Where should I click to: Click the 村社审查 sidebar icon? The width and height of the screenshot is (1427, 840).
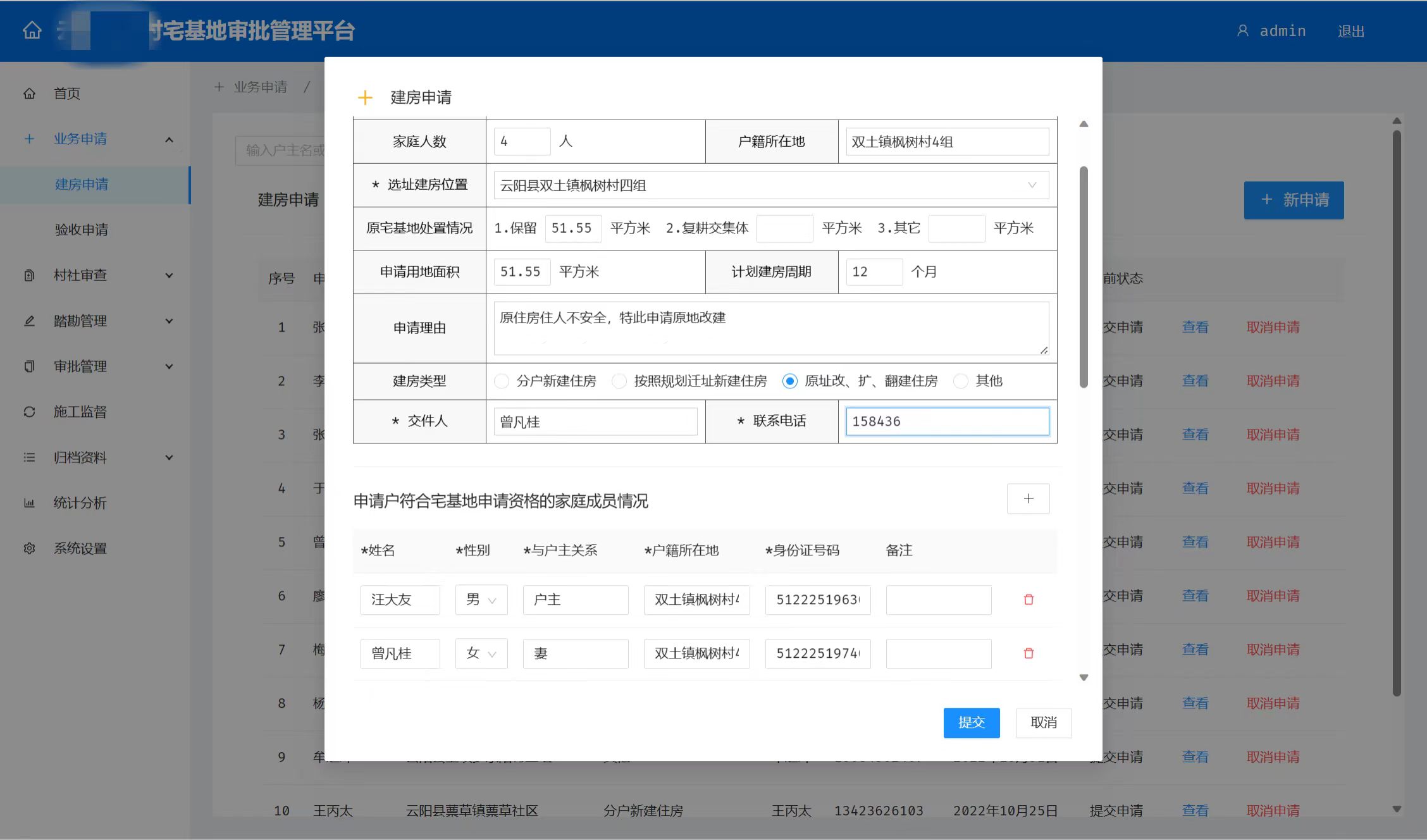point(29,275)
